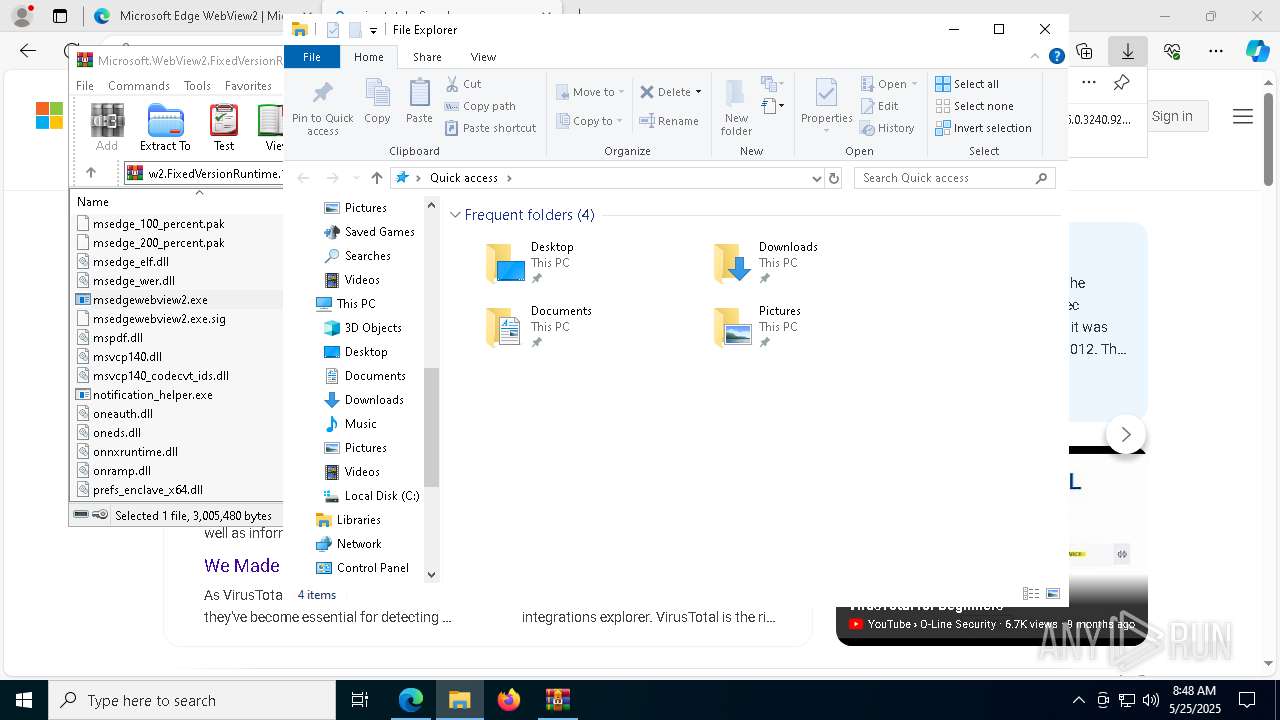Open the Copy to dropdown

[590, 121]
